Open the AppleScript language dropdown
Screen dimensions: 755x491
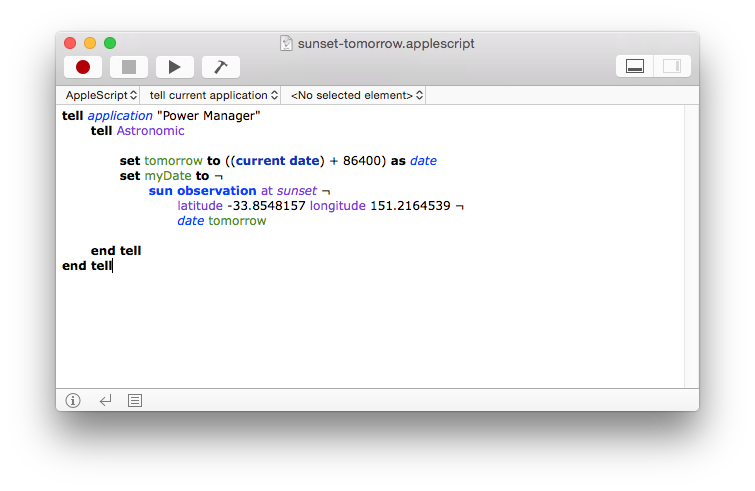tap(101, 95)
